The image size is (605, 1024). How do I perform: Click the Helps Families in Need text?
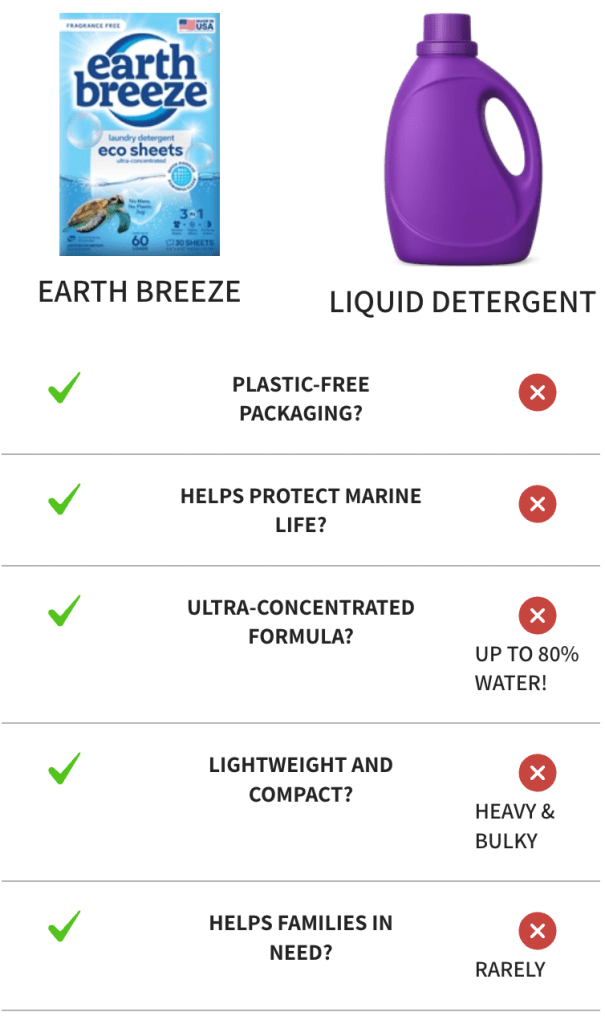[x=301, y=938]
